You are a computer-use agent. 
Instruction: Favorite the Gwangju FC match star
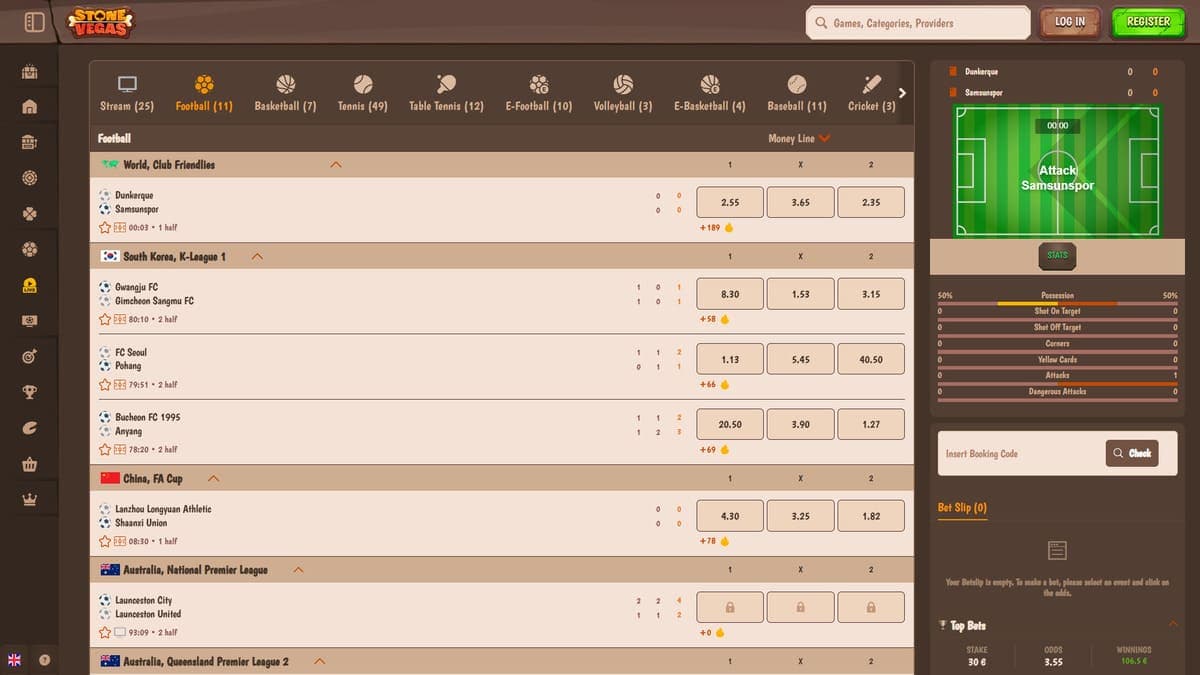point(105,319)
